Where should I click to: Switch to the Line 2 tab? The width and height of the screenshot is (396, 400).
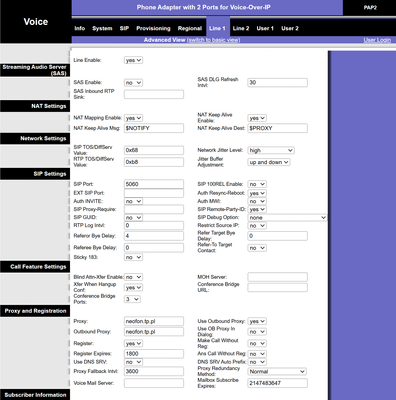[241, 28]
